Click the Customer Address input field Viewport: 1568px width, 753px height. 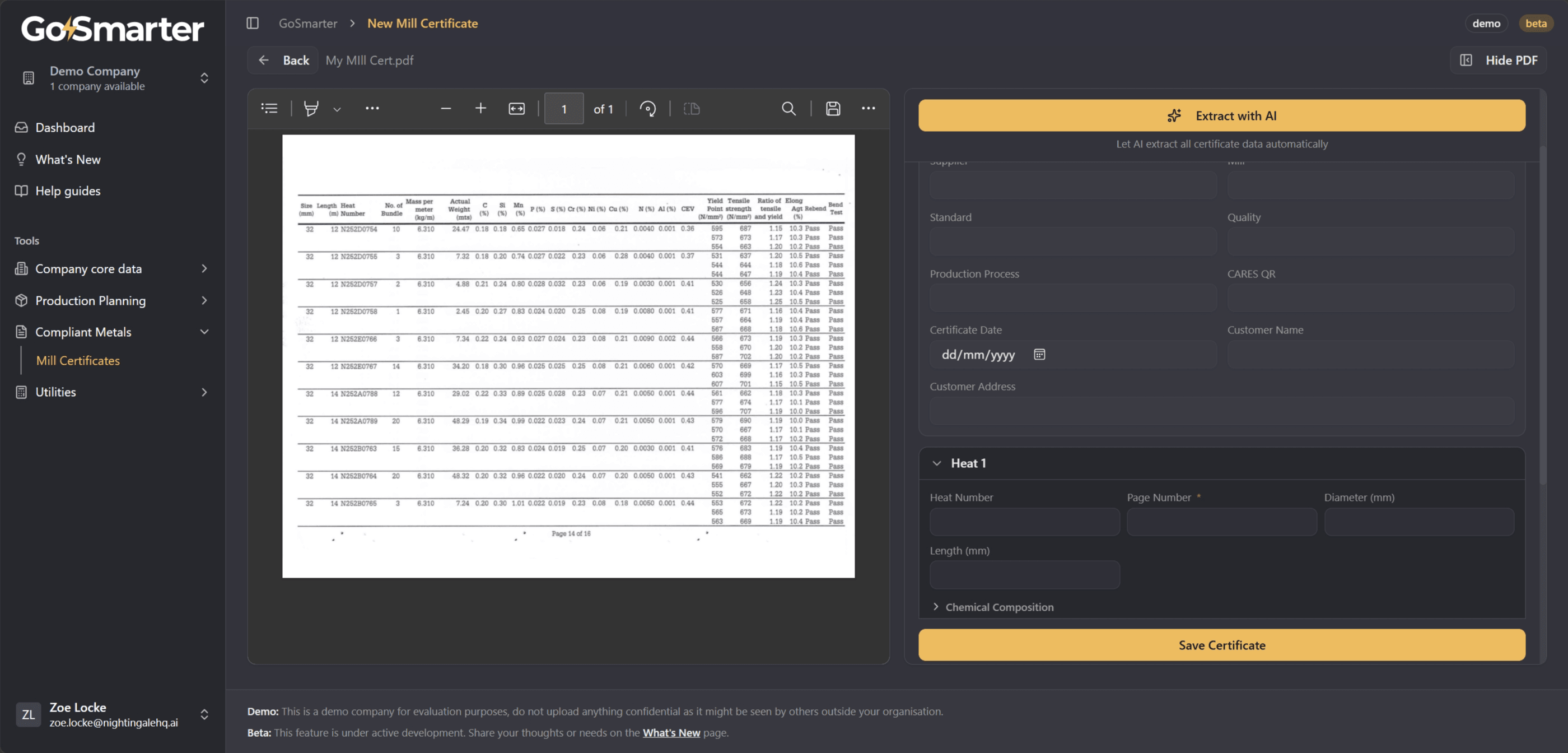pos(1222,411)
